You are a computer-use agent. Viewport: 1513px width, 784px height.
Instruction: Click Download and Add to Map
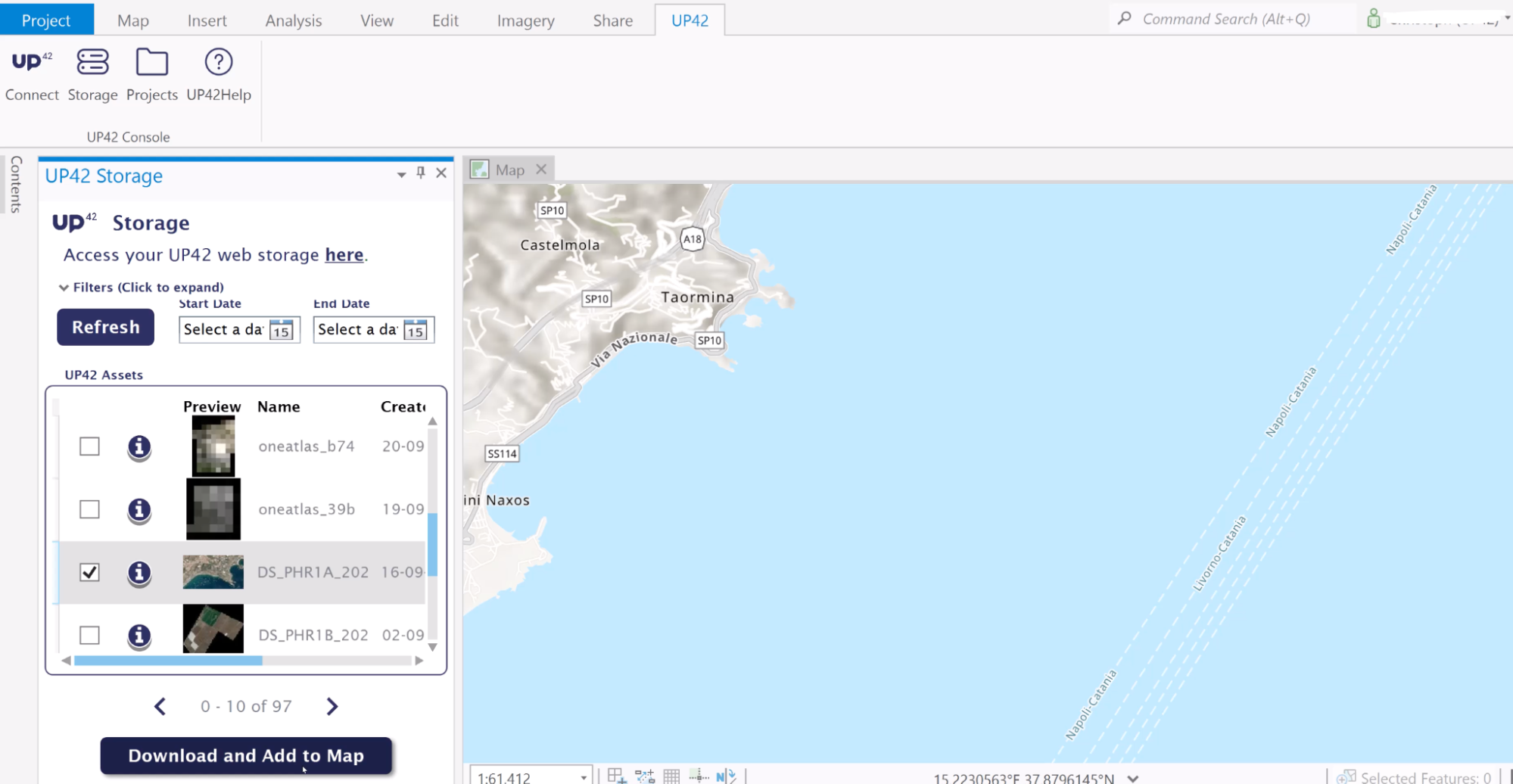(246, 755)
